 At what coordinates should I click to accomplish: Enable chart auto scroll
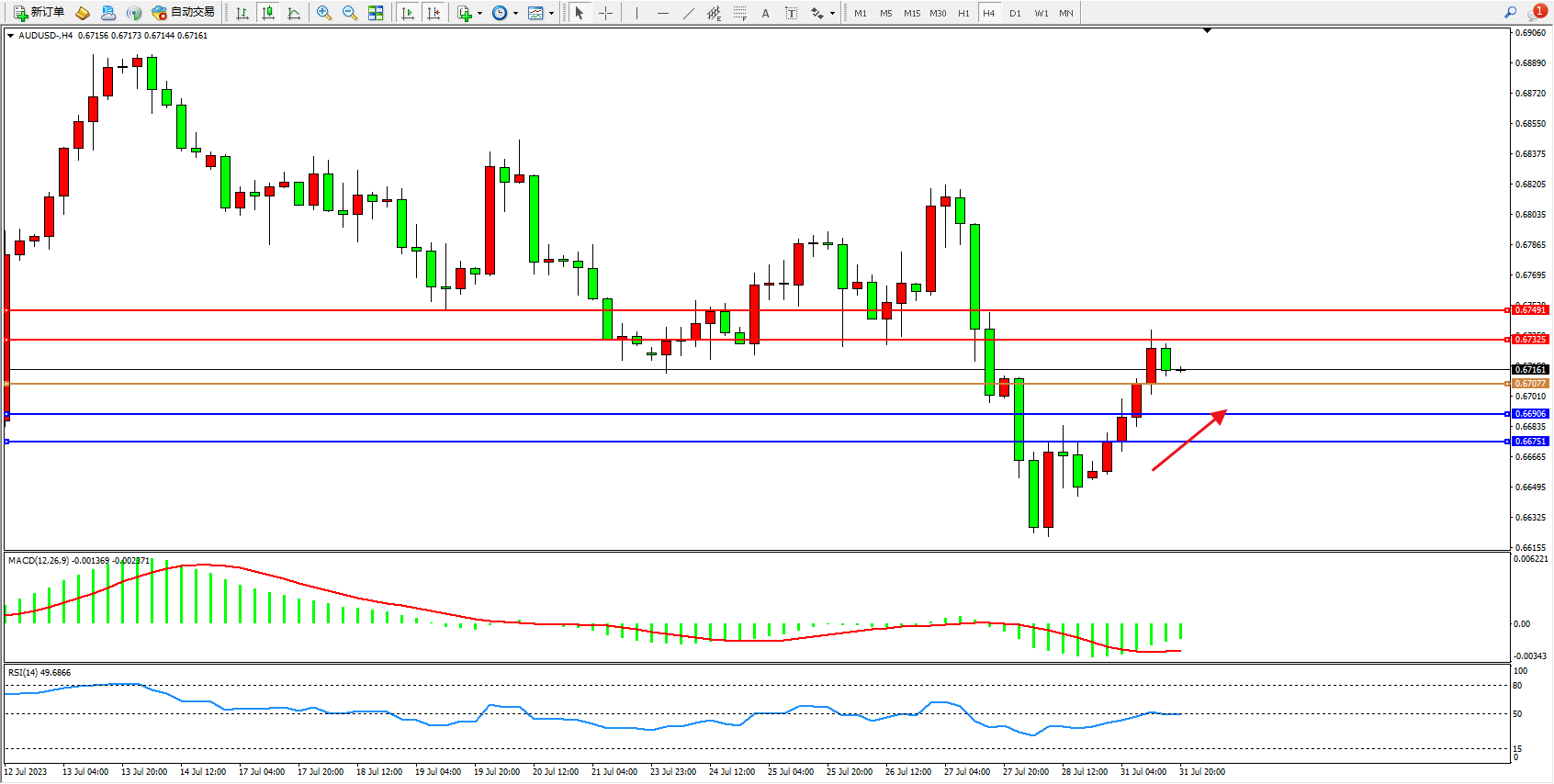(408, 13)
